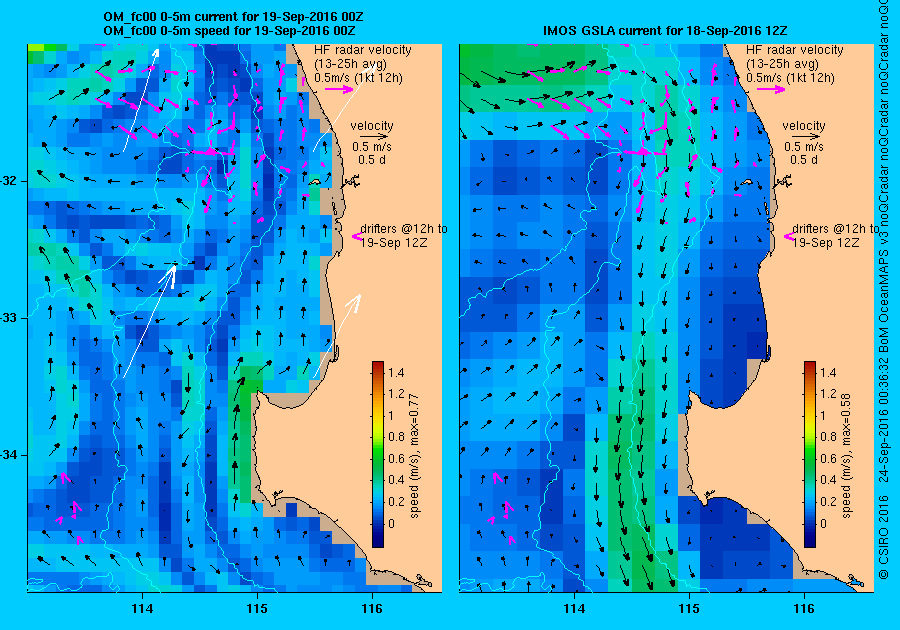Click the small island off the coast in right map
This screenshot has height=630, width=900.
coord(746,182)
